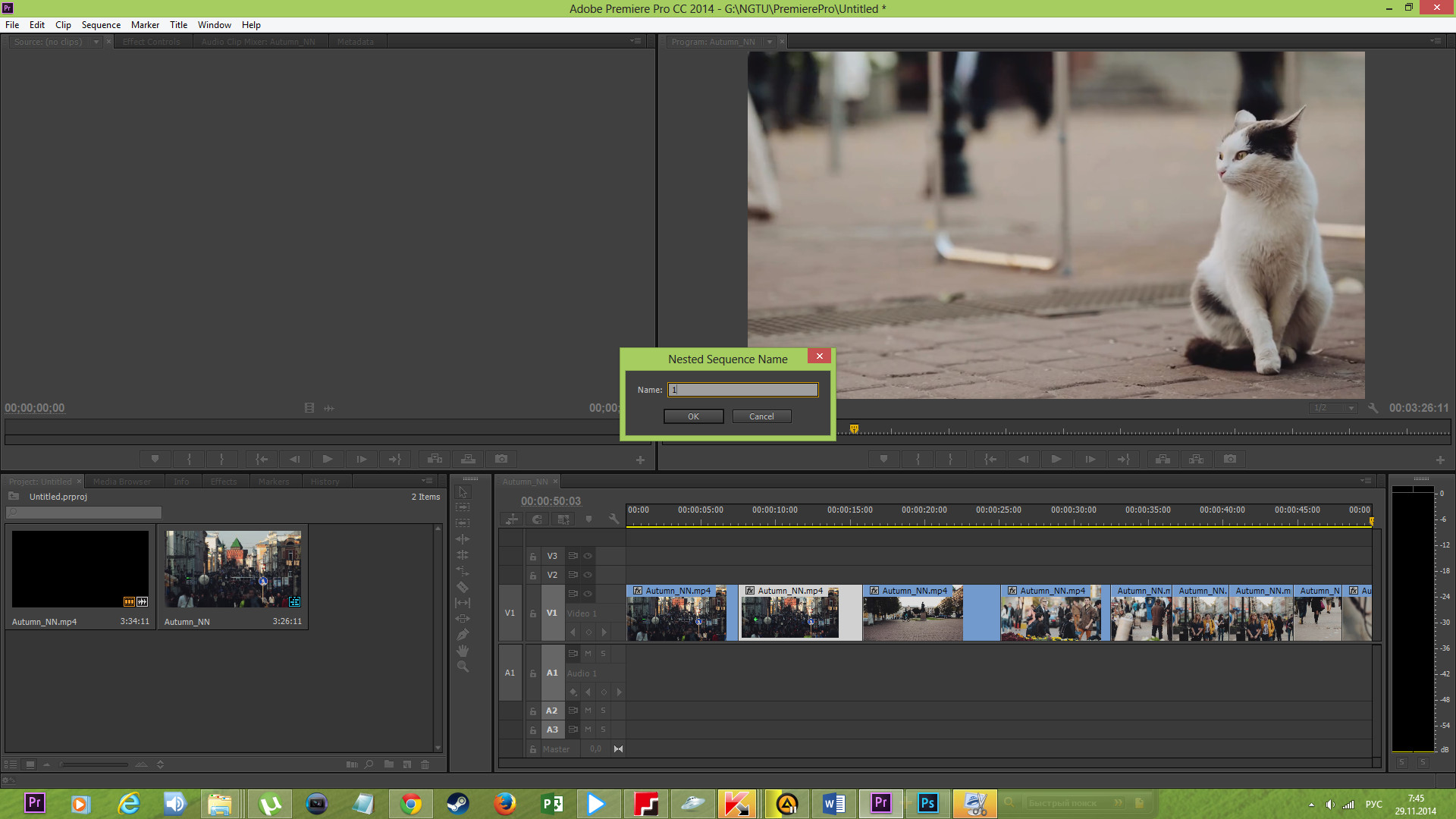This screenshot has height=819, width=1456.
Task: Open the Clip menu
Action: 63,25
